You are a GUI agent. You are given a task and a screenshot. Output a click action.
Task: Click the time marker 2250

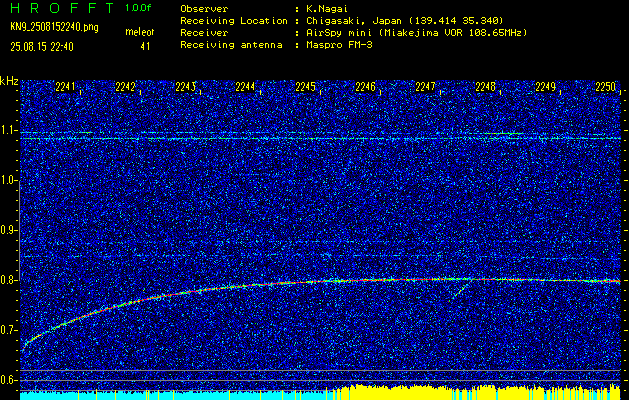[x=605, y=87]
